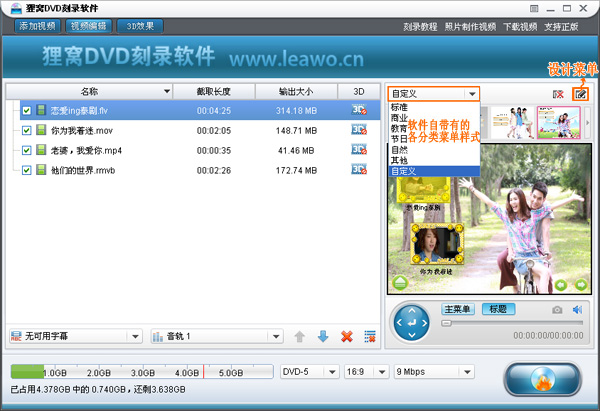Select highlighted 自定义 list entry
This screenshot has width=600, height=411.
(434, 171)
